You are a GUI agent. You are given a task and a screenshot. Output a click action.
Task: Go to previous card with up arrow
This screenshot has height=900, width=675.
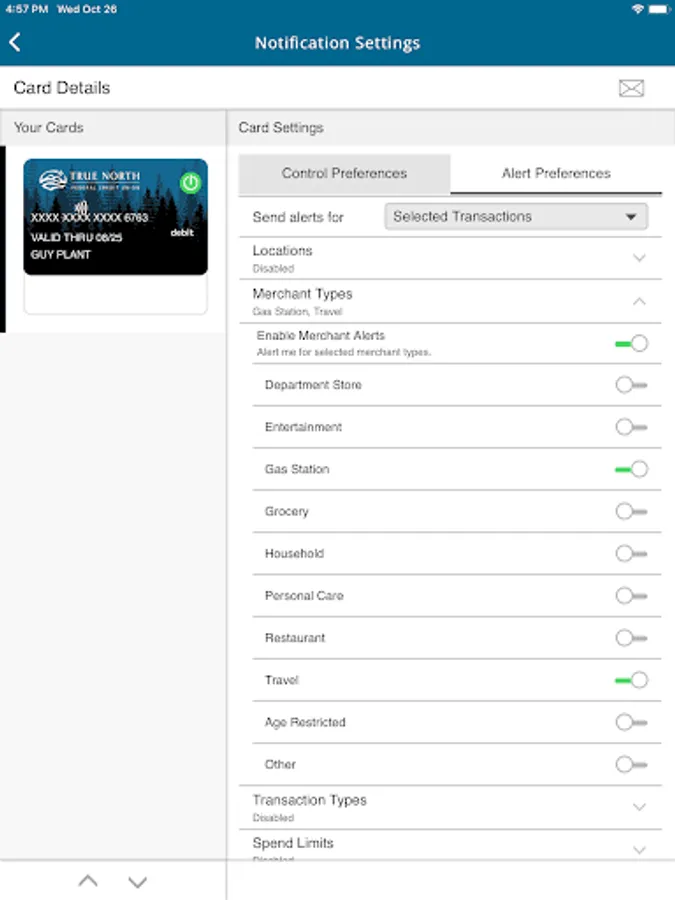(88, 881)
